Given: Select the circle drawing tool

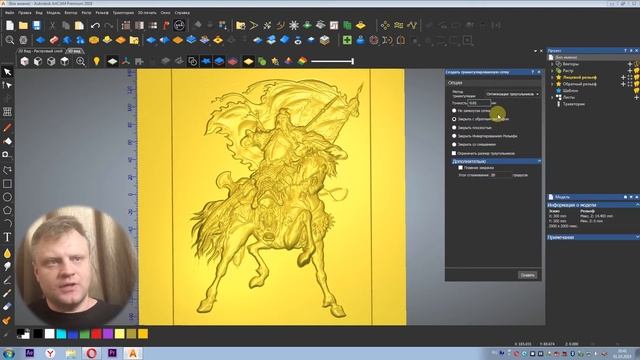Looking at the screenshot, I should tap(7, 197).
